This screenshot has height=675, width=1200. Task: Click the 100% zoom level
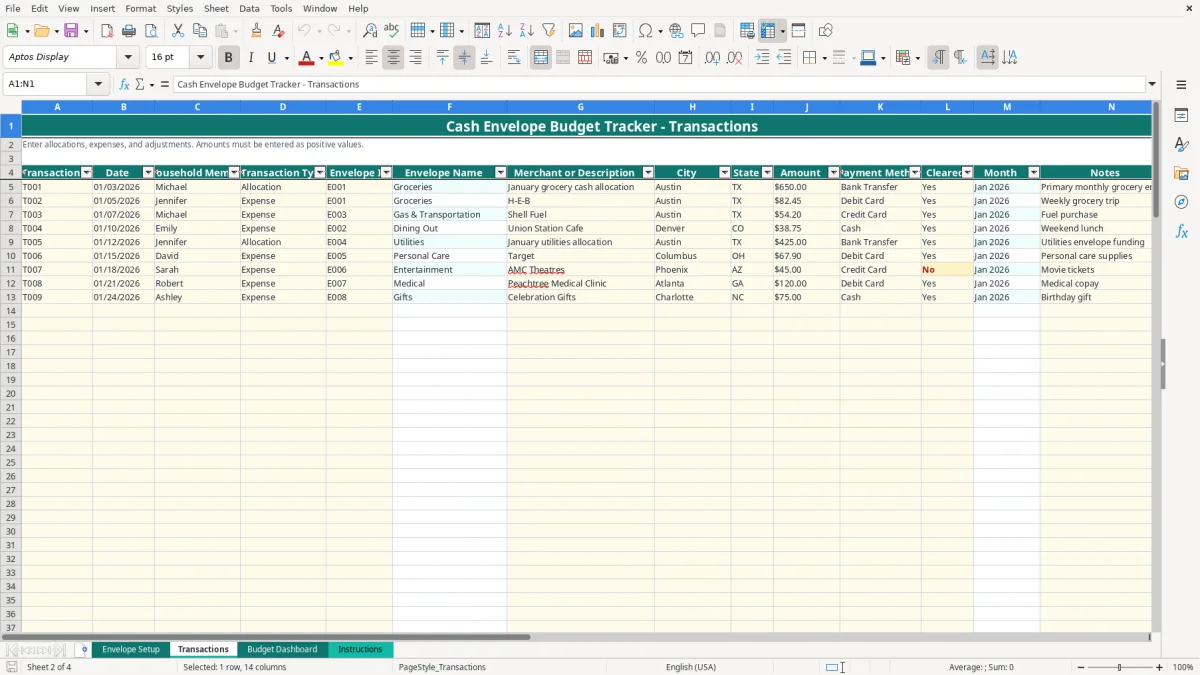(1183, 667)
